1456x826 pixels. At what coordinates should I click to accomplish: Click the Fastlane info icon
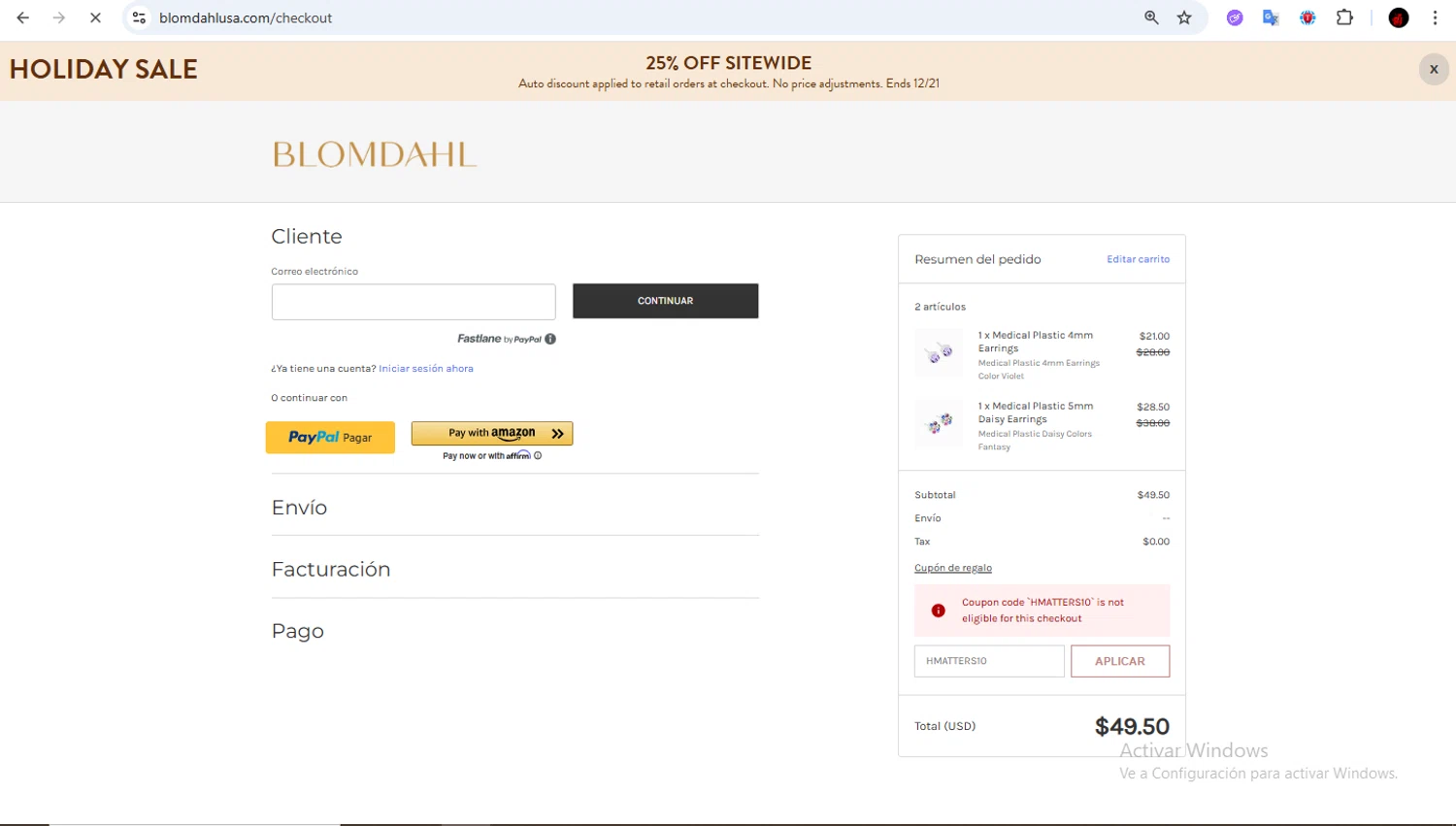(x=550, y=339)
